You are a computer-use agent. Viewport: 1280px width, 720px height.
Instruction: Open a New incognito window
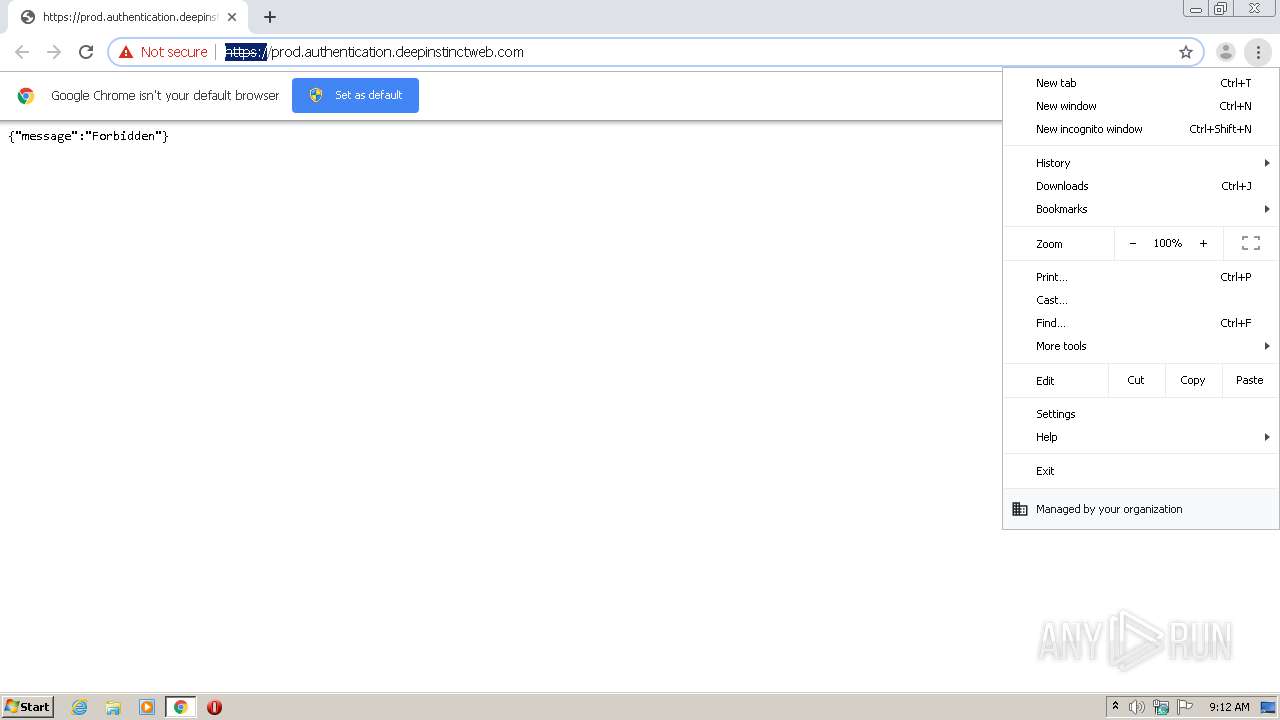[1141, 129]
